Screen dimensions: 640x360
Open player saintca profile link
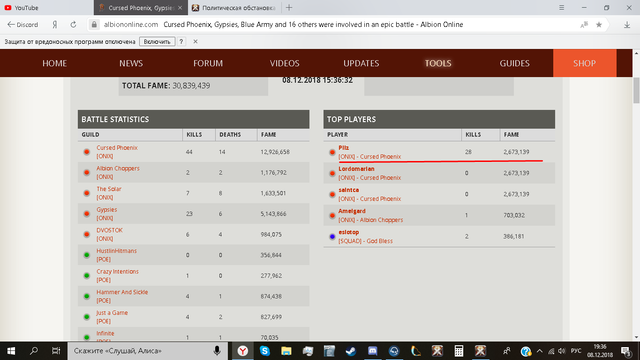[349, 190]
